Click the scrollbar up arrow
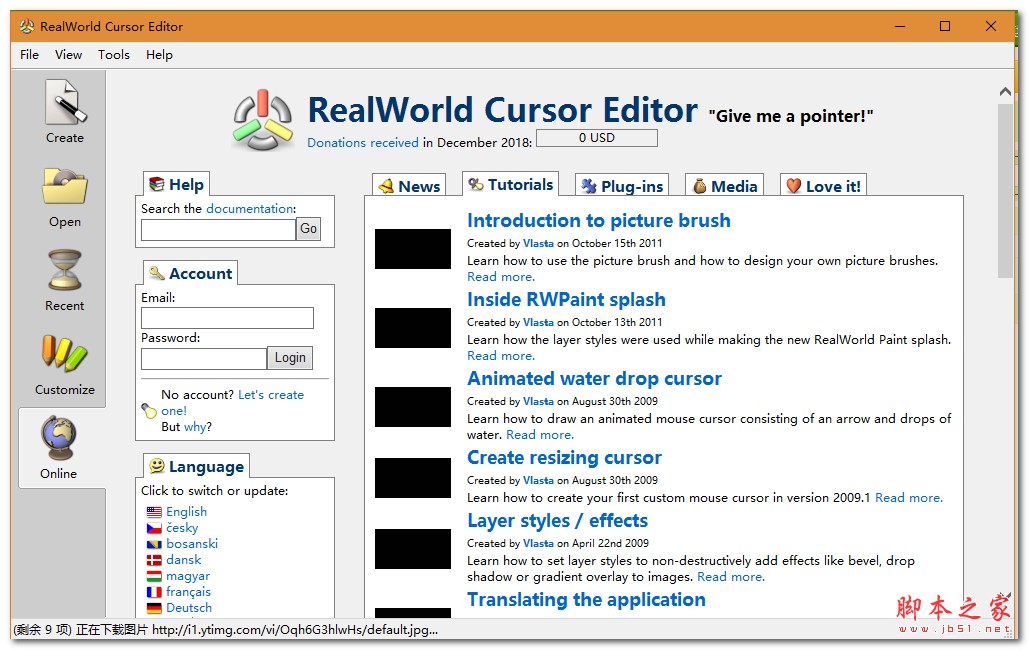 pos(1005,93)
